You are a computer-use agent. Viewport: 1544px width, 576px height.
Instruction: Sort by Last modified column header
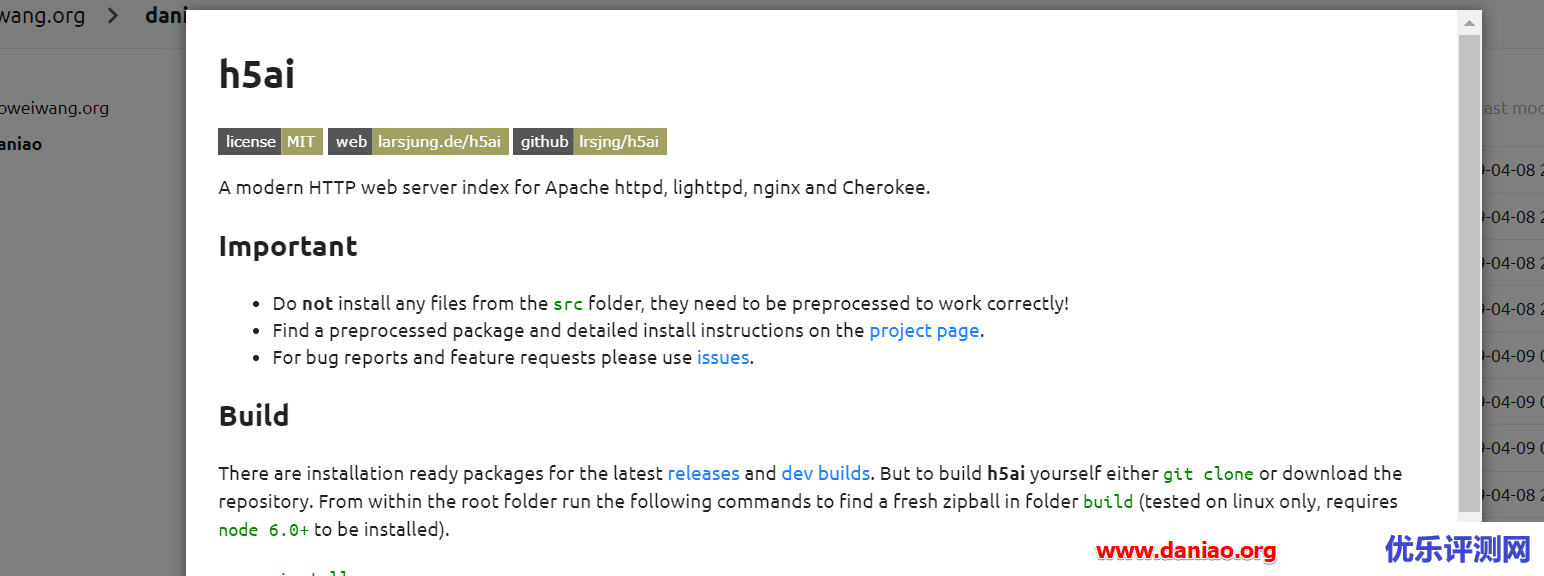coord(1512,108)
